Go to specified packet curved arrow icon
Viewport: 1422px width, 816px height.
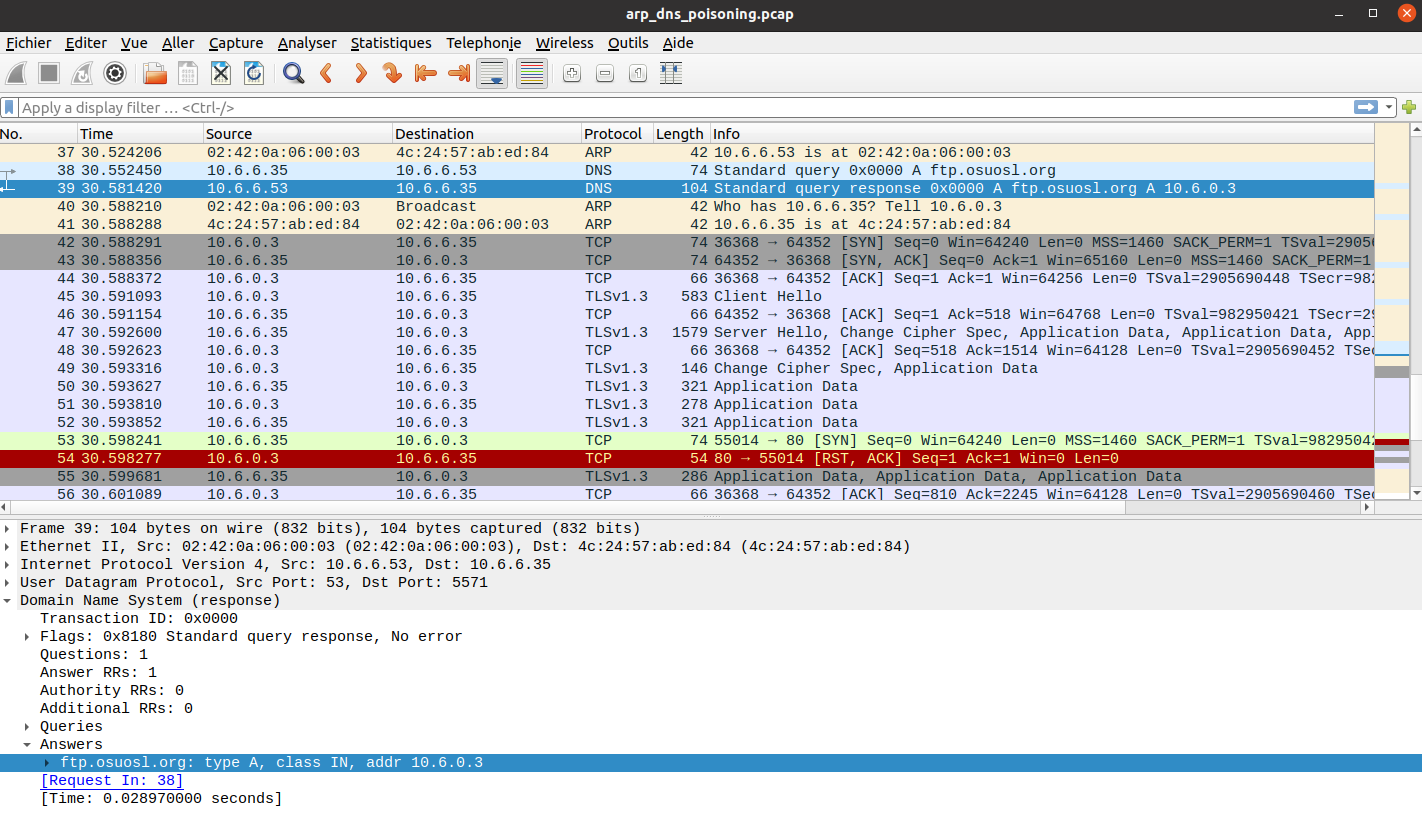click(392, 73)
